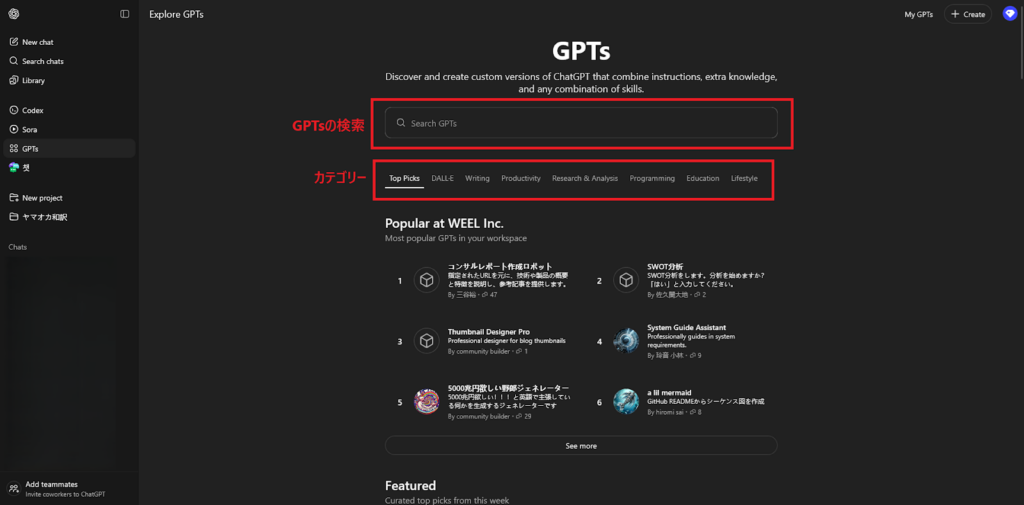Open Search chats in sidebar
1024x505 pixels.
pyautogui.click(x=69, y=61)
